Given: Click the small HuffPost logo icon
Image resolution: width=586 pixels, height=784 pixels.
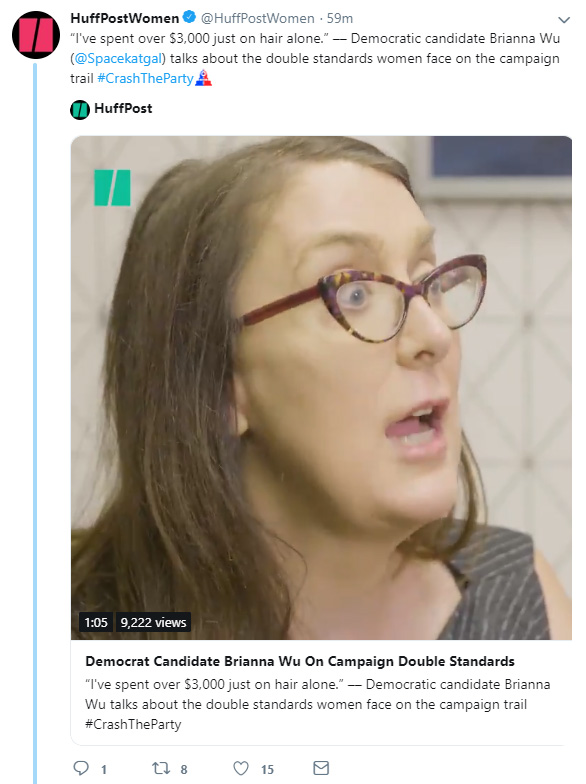Looking at the screenshot, I should pyautogui.click(x=80, y=109).
